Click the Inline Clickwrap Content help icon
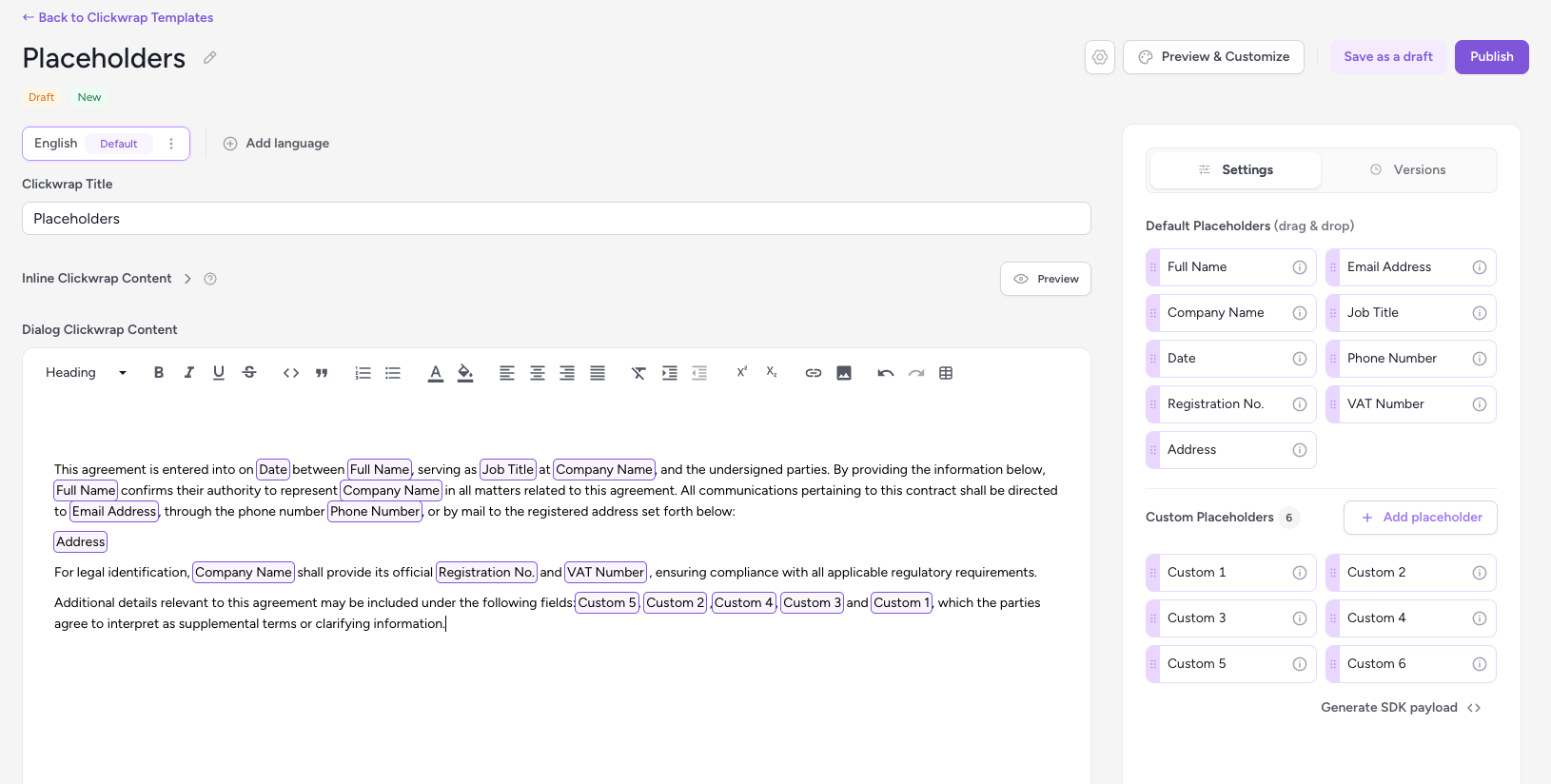This screenshot has width=1551, height=784. 210,279
